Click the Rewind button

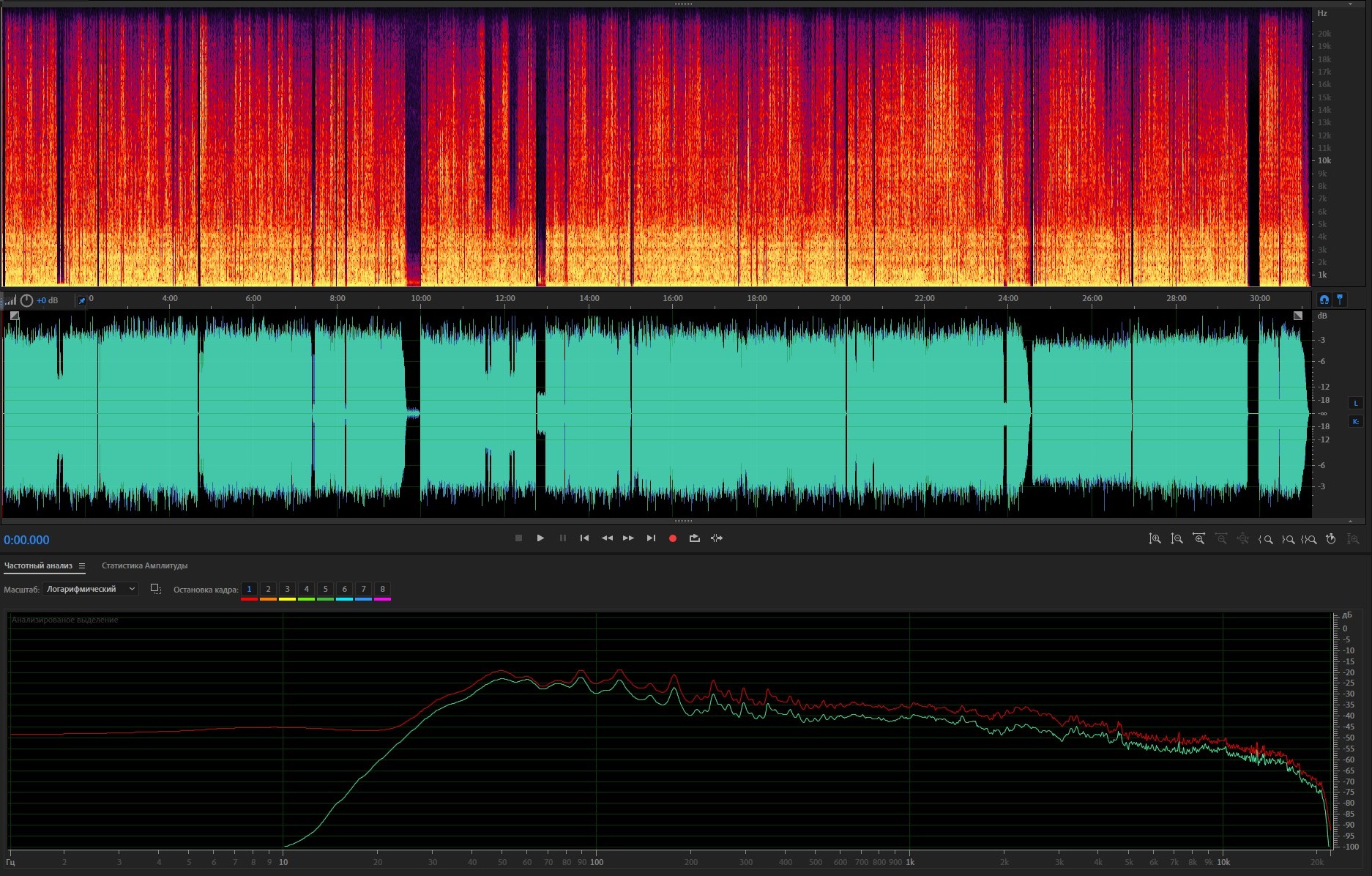tap(607, 538)
